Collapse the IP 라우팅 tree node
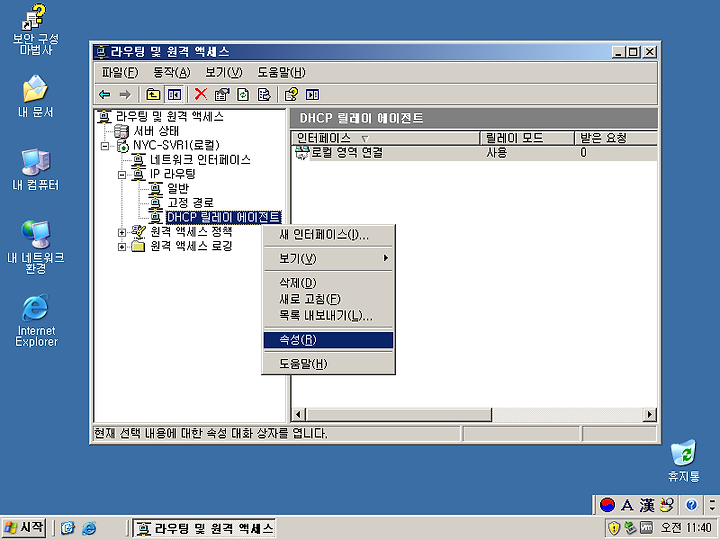 point(122,175)
